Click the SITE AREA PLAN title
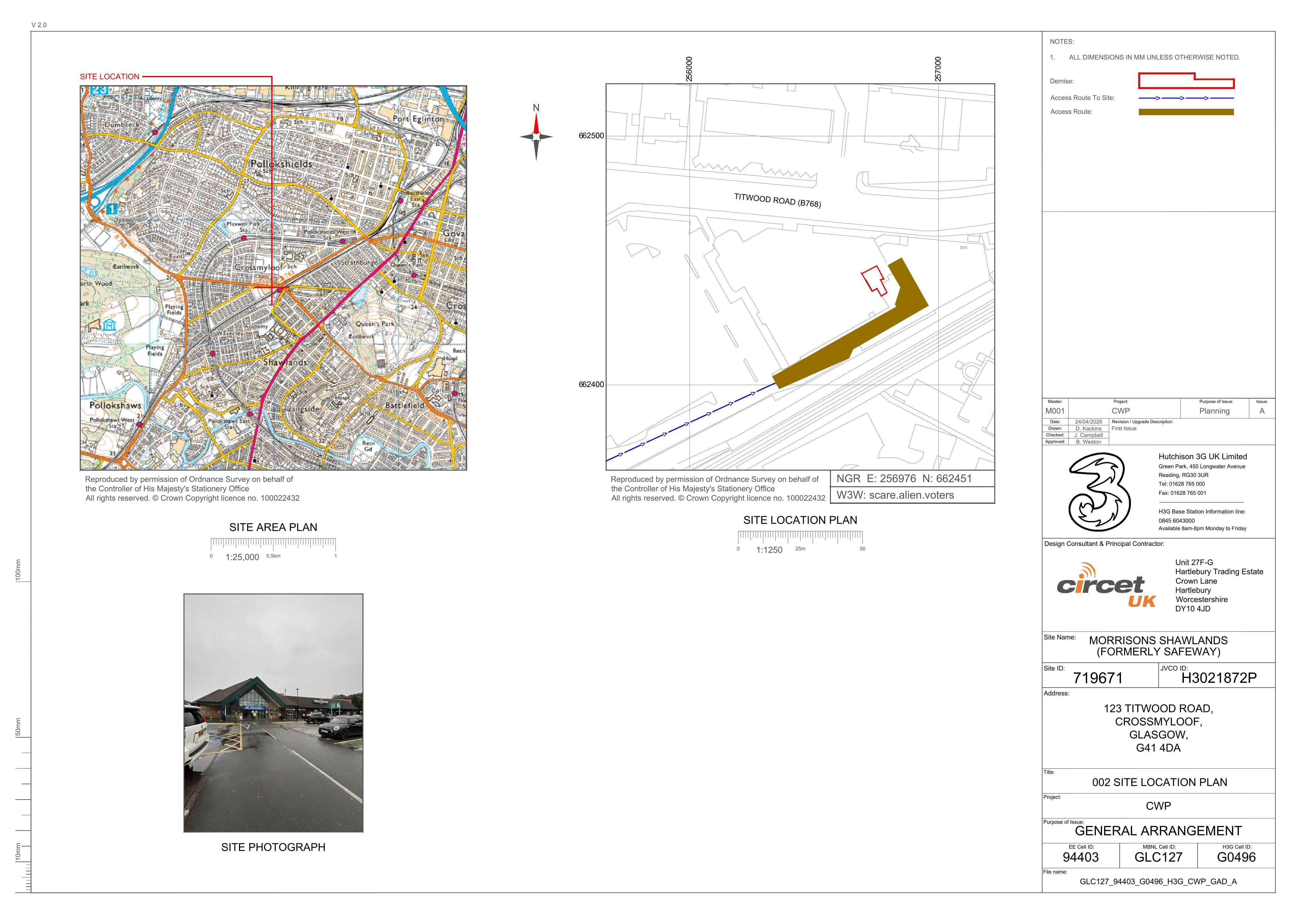Screen dimensions: 1307x924 coord(273,527)
